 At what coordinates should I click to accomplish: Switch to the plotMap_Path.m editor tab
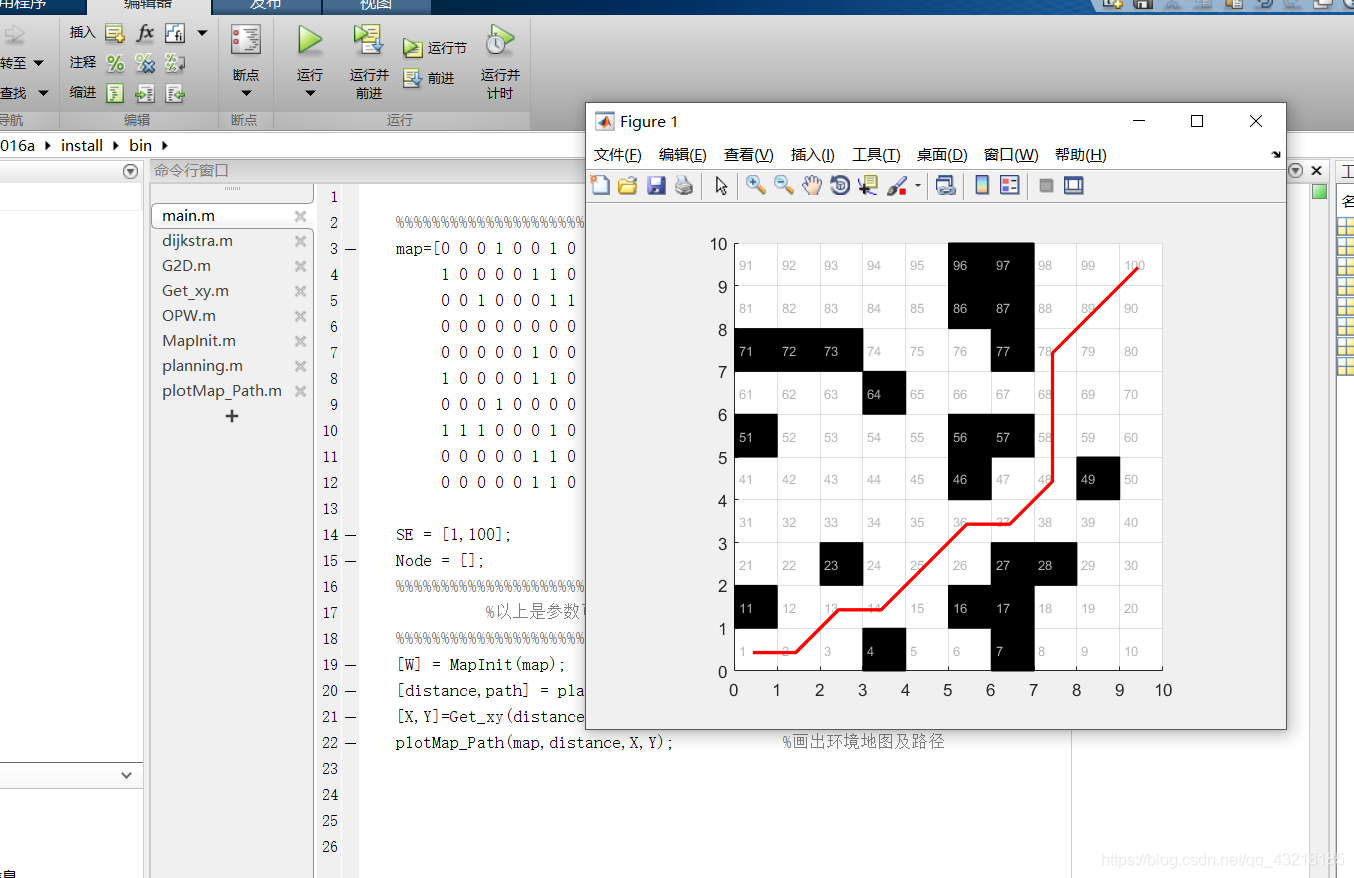222,391
